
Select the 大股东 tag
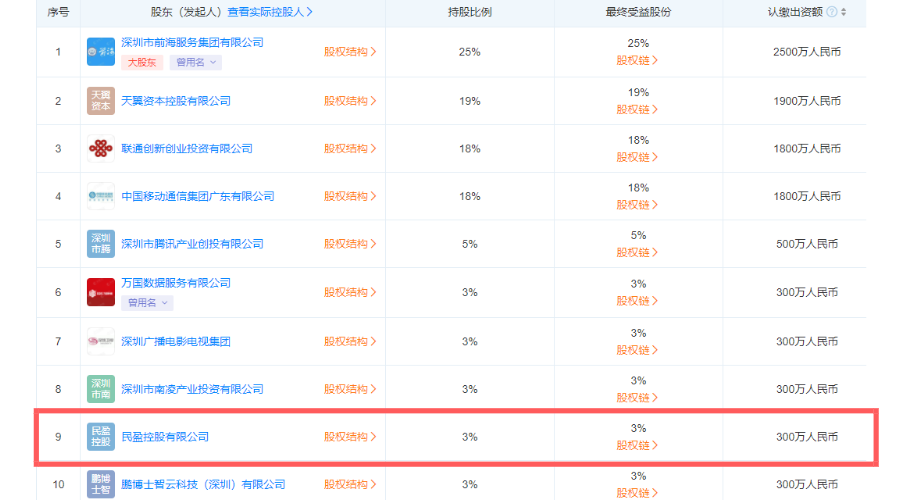pyautogui.click(x=142, y=63)
